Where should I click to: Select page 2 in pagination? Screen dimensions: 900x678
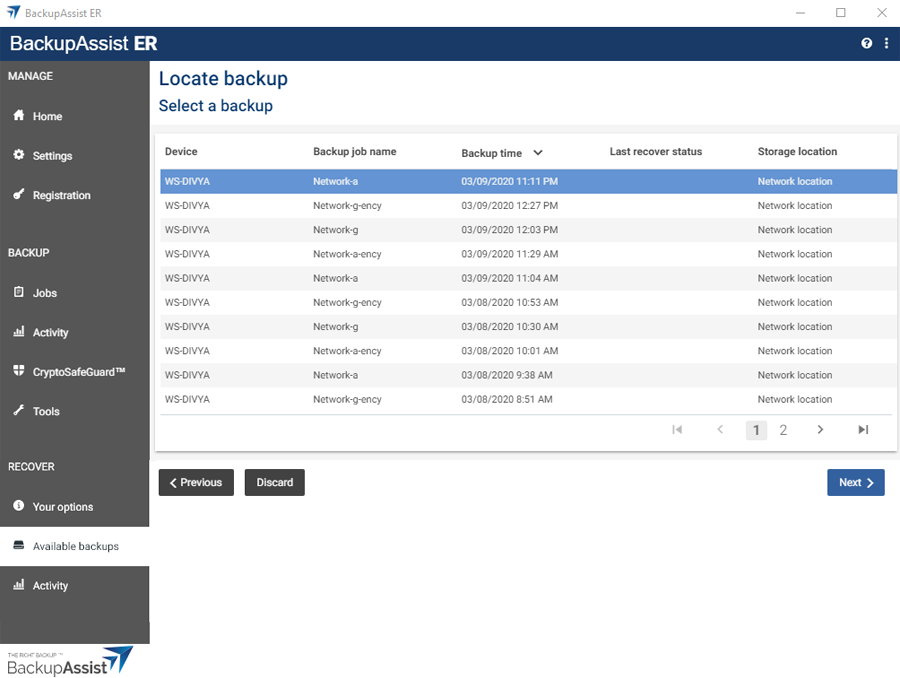(783, 430)
